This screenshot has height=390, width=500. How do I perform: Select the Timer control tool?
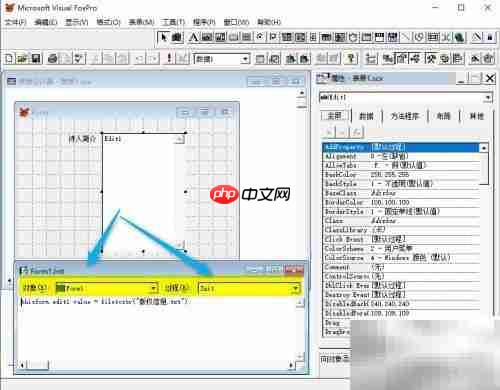353,37
